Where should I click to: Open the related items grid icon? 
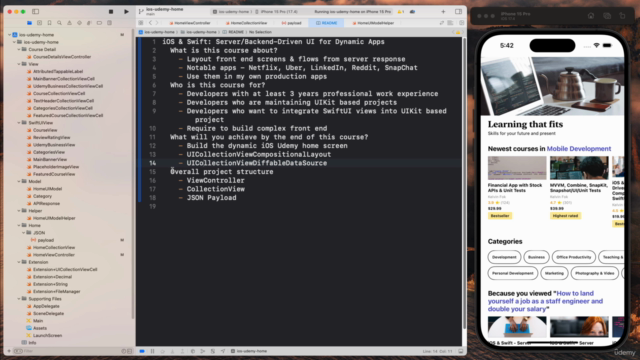(141, 23)
